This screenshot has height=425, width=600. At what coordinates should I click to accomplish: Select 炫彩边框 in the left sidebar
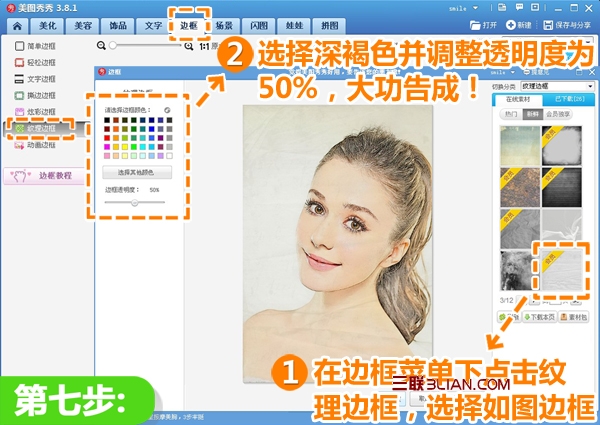(35, 112)
